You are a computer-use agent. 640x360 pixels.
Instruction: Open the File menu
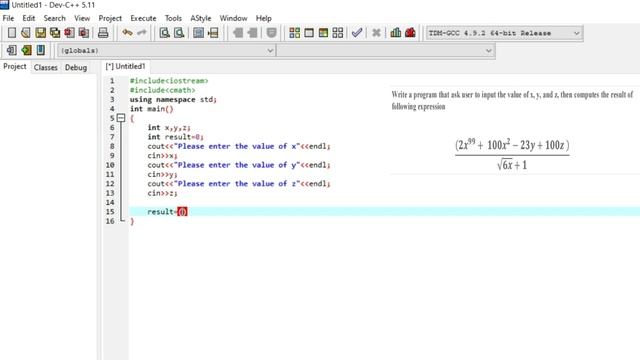click(8, 18)
